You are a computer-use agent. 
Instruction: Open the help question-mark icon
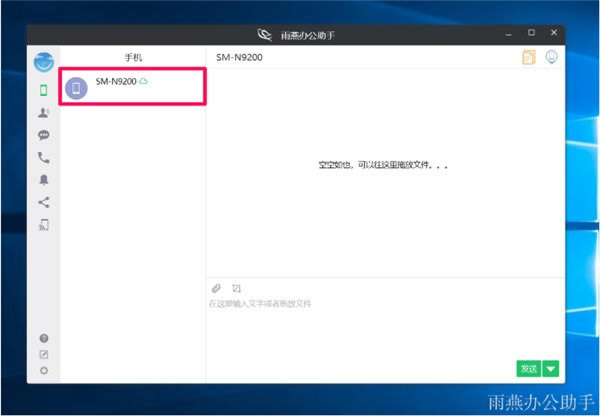tap(44, 338)
